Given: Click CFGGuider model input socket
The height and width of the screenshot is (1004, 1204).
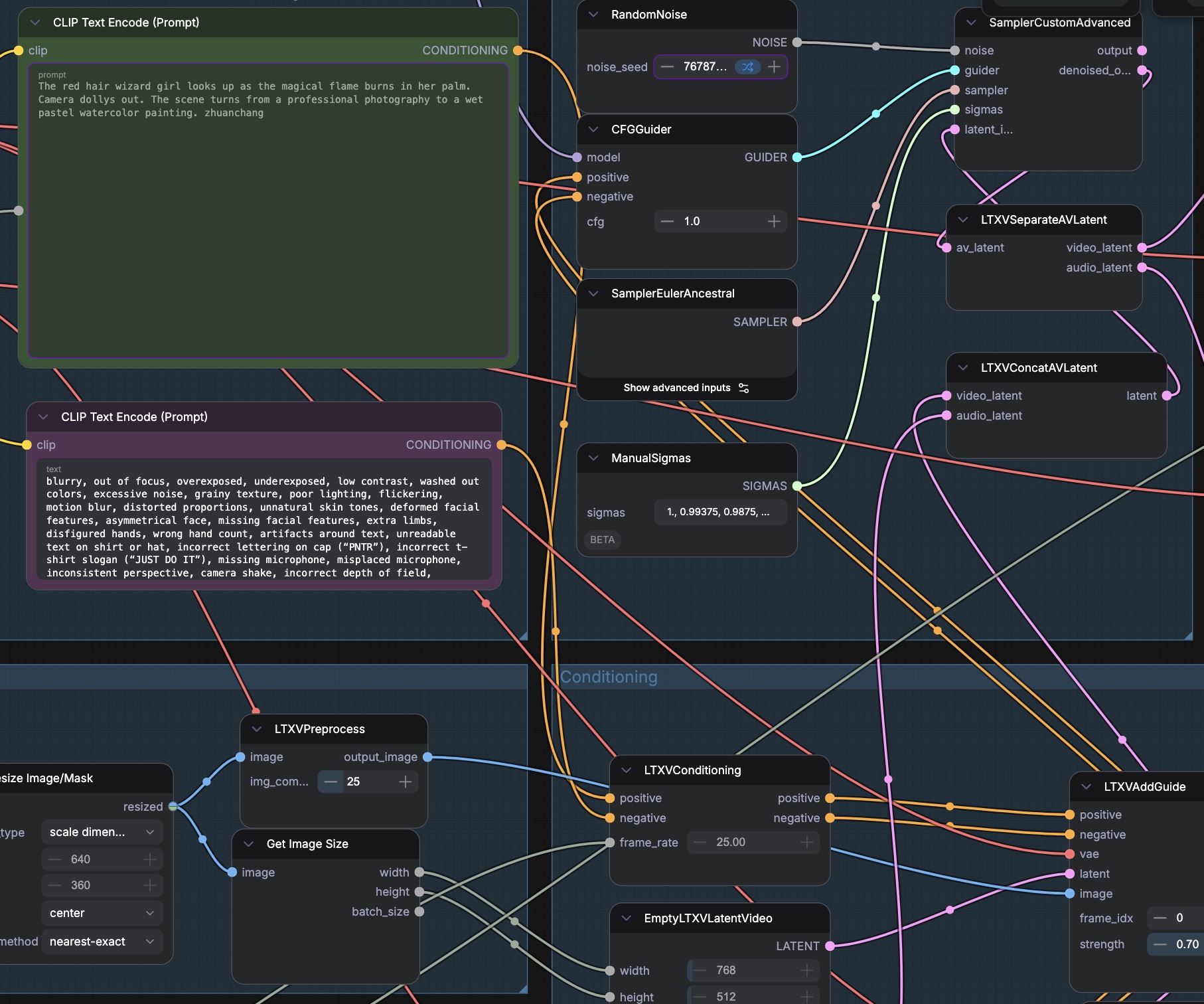Looking at the screenshot, I should point(577,157).
